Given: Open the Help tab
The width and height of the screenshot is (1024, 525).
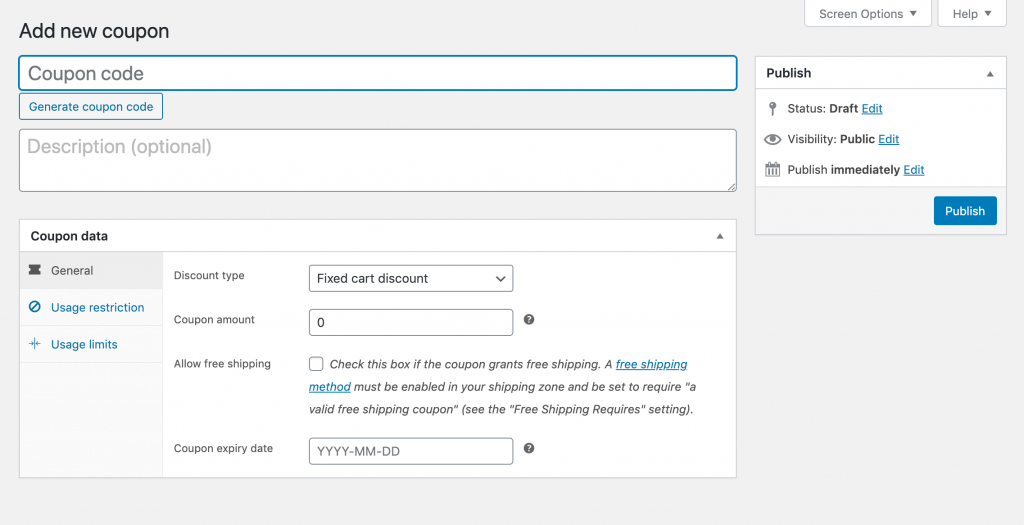Looking at the screenshot, I should (972, 14).
